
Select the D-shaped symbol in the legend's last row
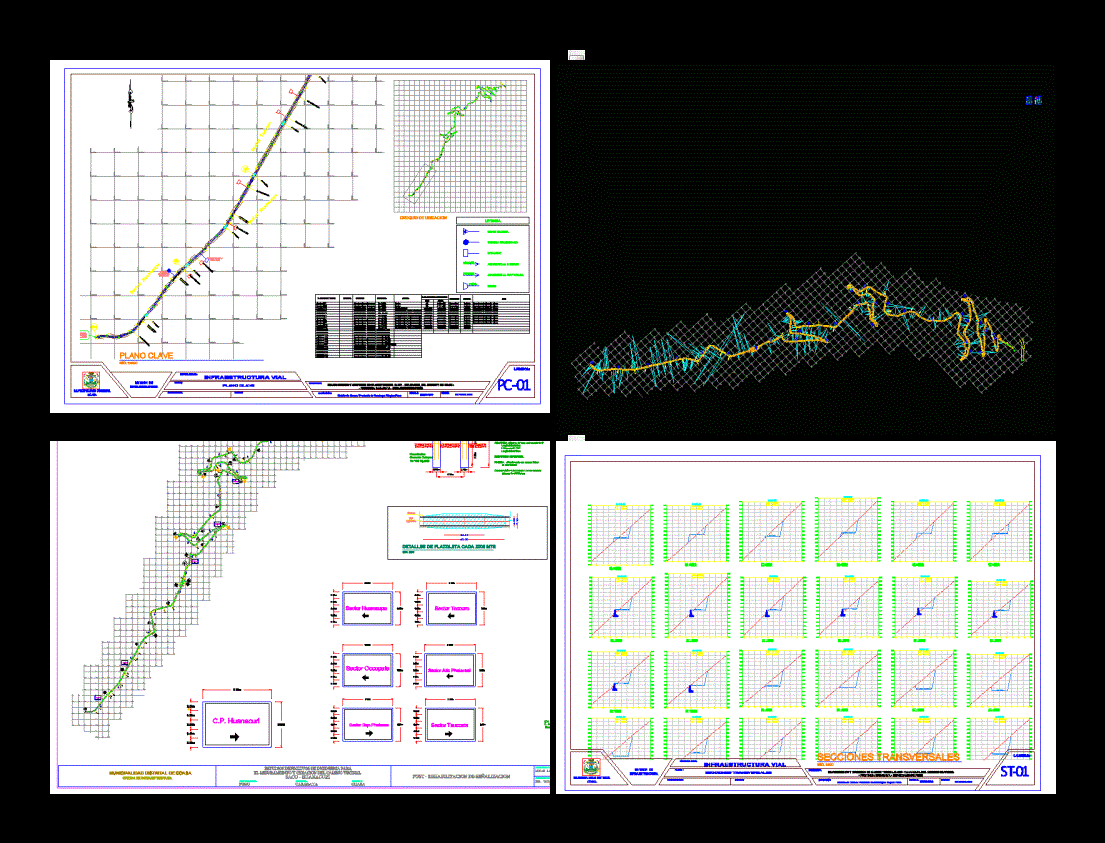point(466,285)
